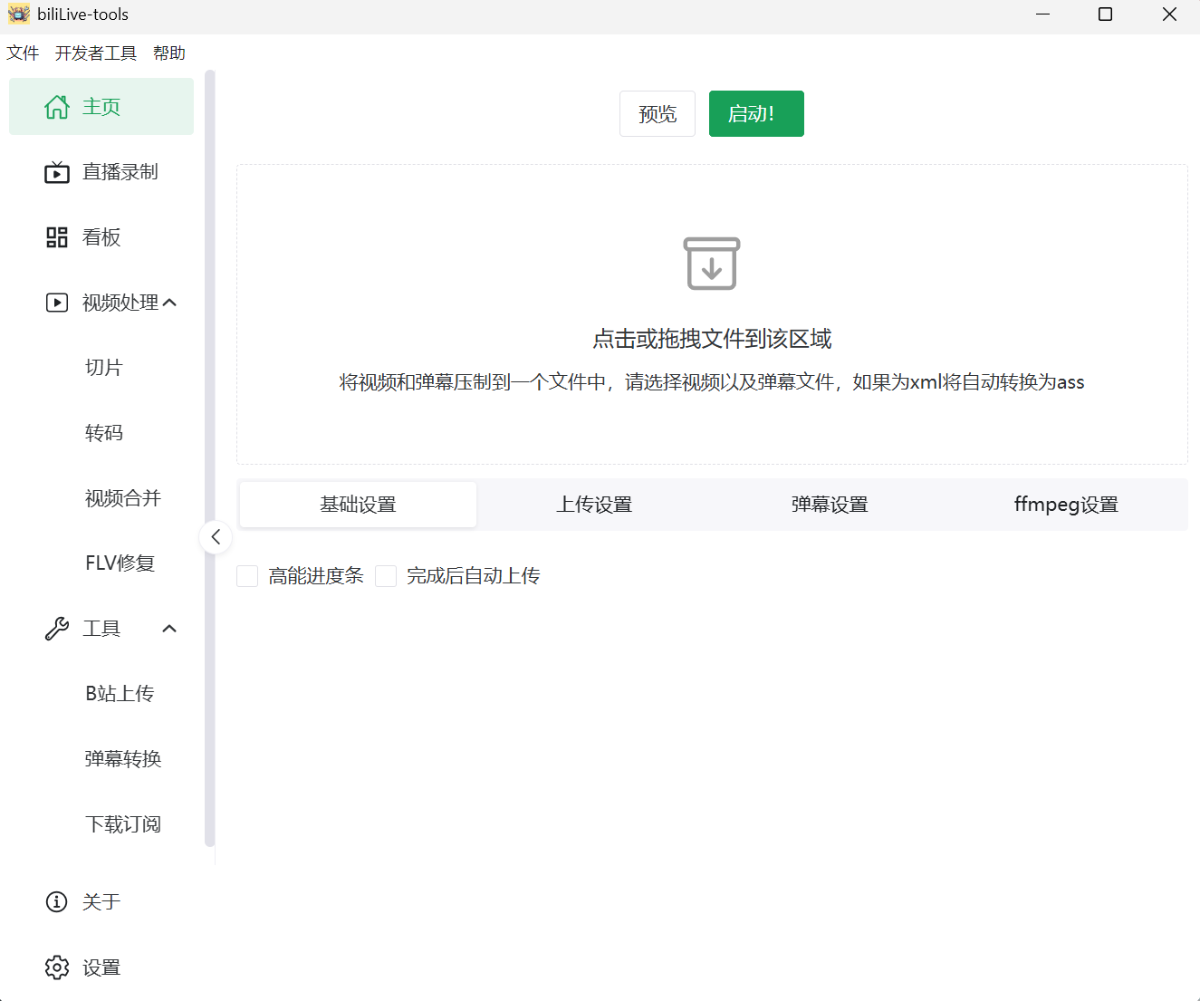Collapse the sidebar with the arrow button
The image size is (1200, 1001).
tap(215, 537)
